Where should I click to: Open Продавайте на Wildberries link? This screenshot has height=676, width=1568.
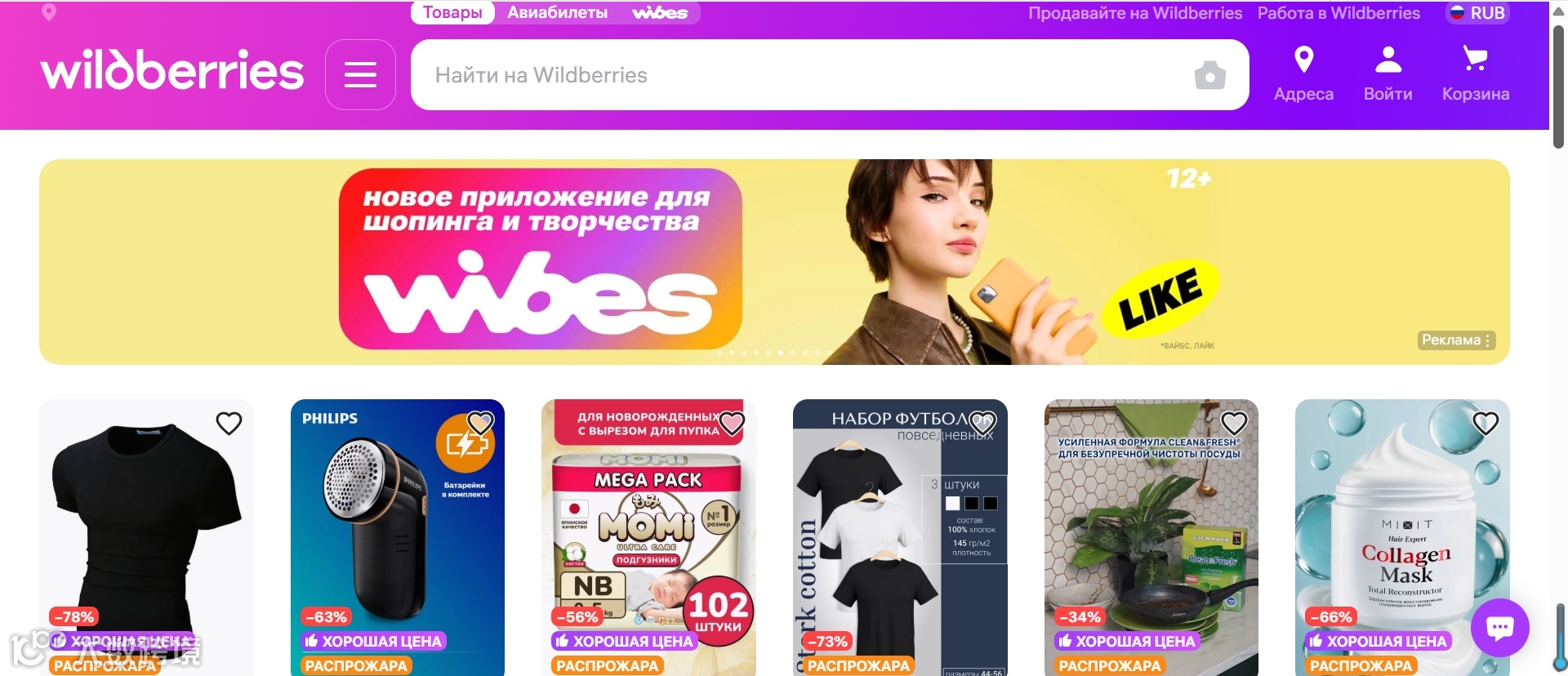(x=1135, y=13)
